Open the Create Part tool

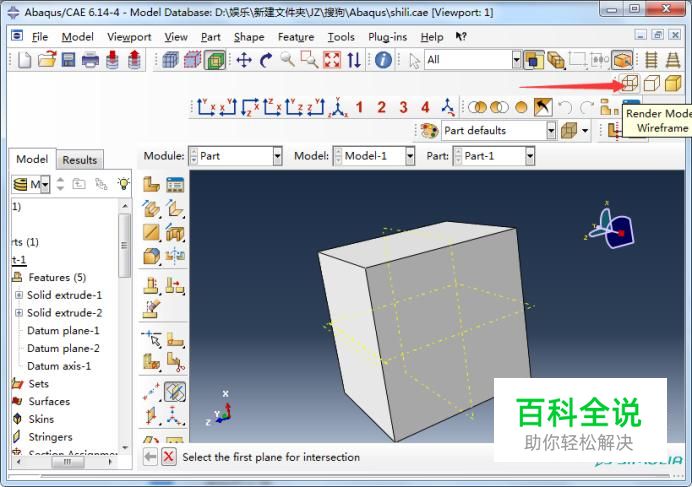click(151, 185)
